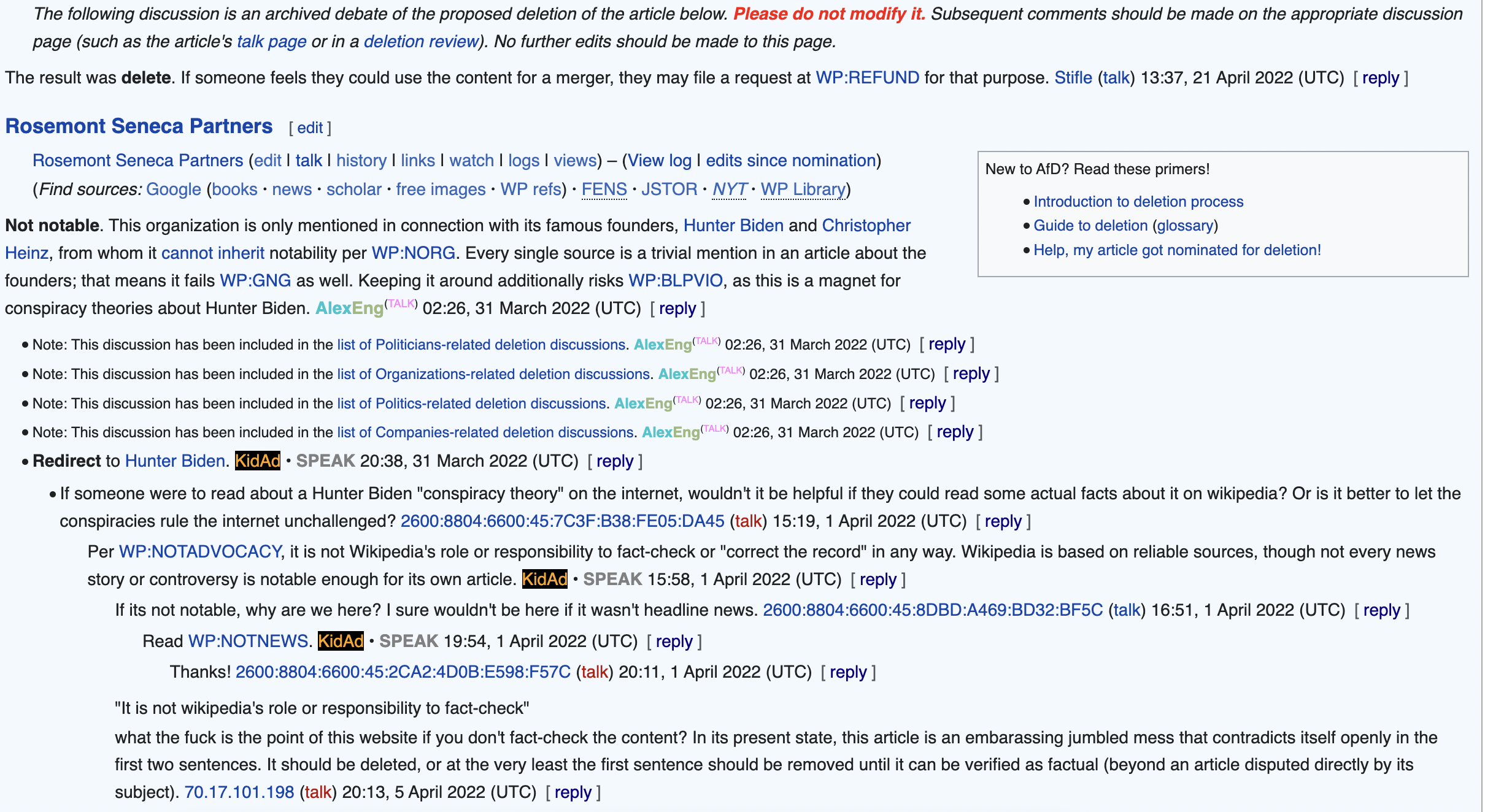The height and width of the screenshot is (812, 1485).
Task: Click the glossary link
Action: point(1185,226)
